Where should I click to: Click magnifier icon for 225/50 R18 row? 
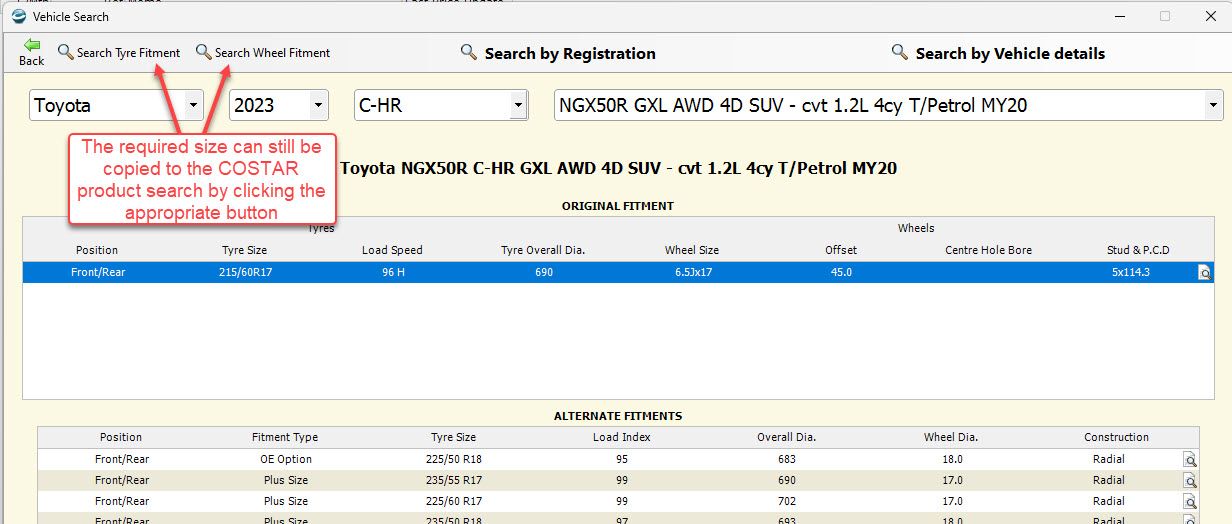pyautogui.click(x=1190, y=459)
